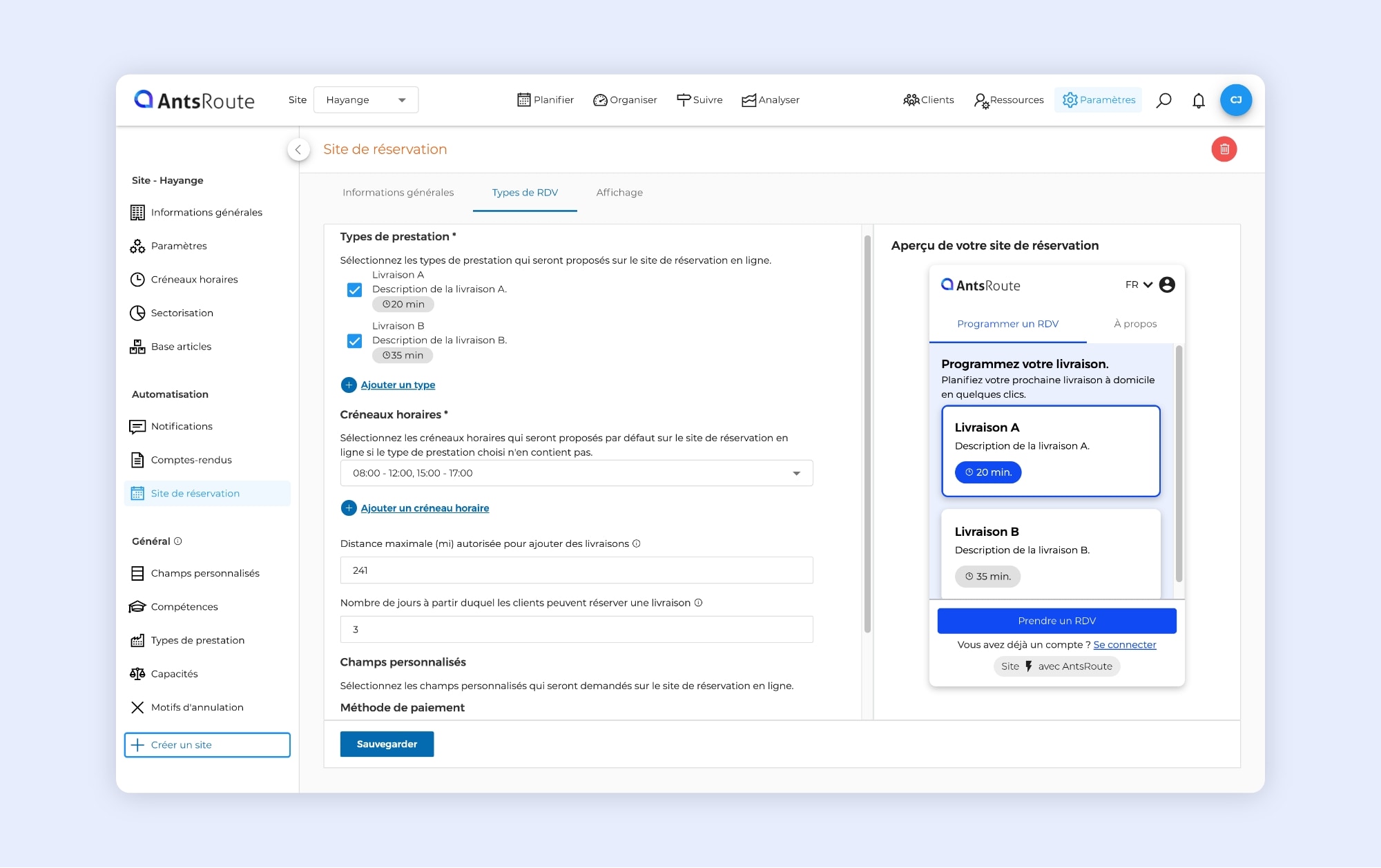Delete the booking site with trash icon
This screenshot has height=868, width=1381.
[x=1224, y=148]
